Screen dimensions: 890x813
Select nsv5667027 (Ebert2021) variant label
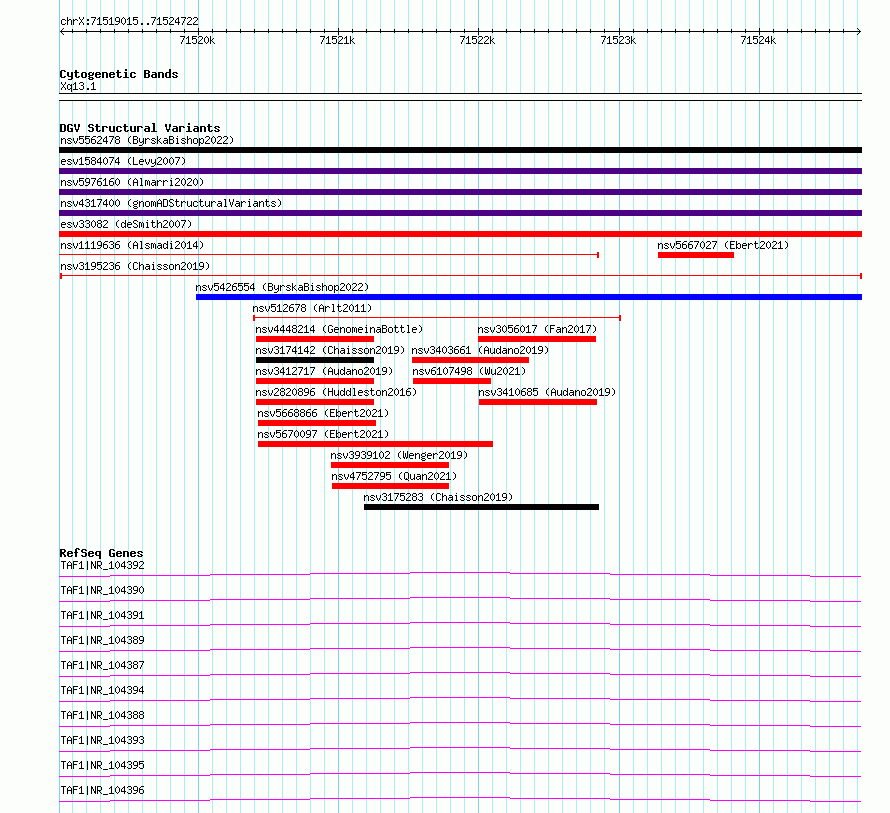point(723,245)
